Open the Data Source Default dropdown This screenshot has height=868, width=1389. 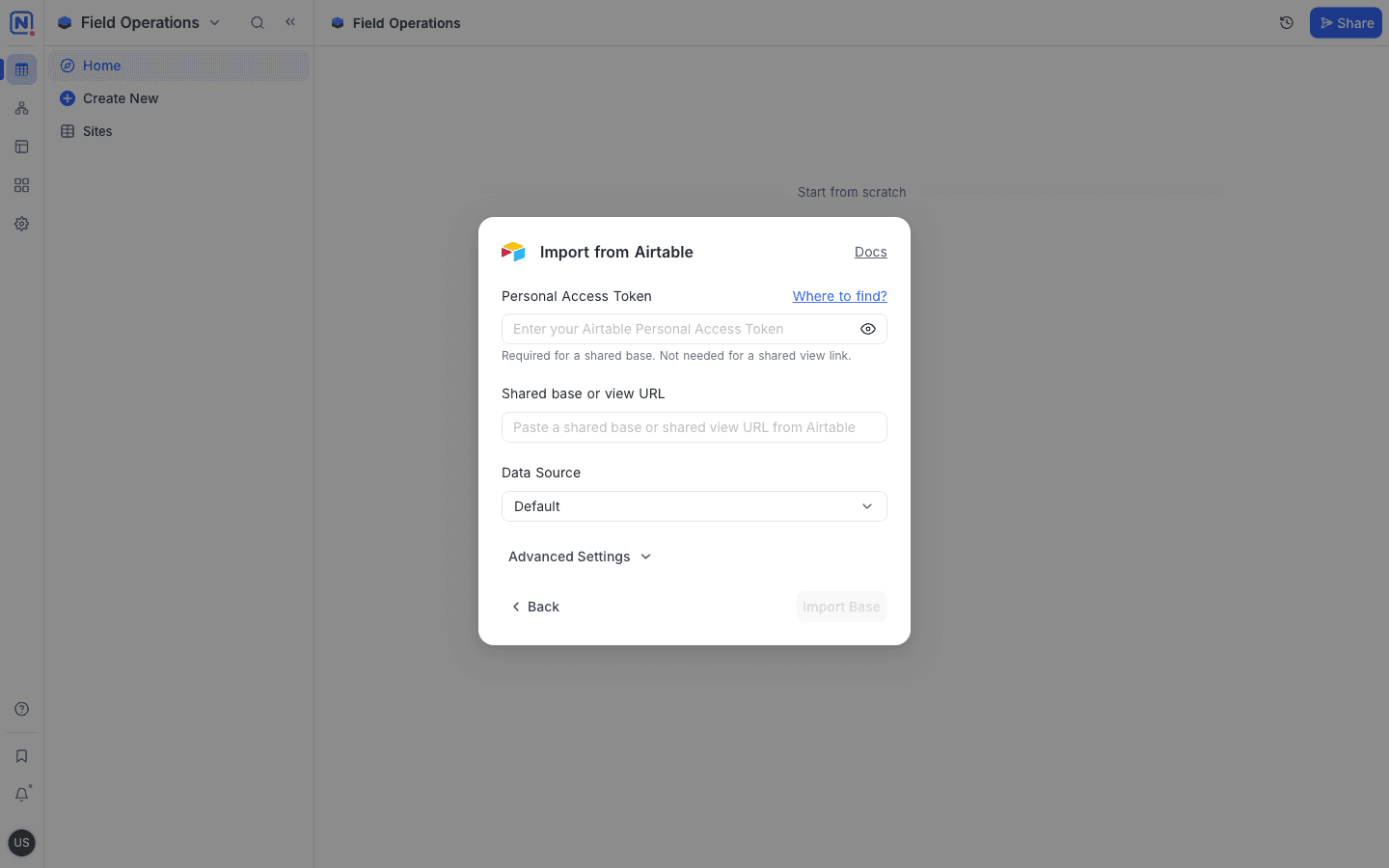[x=694, y=506]
